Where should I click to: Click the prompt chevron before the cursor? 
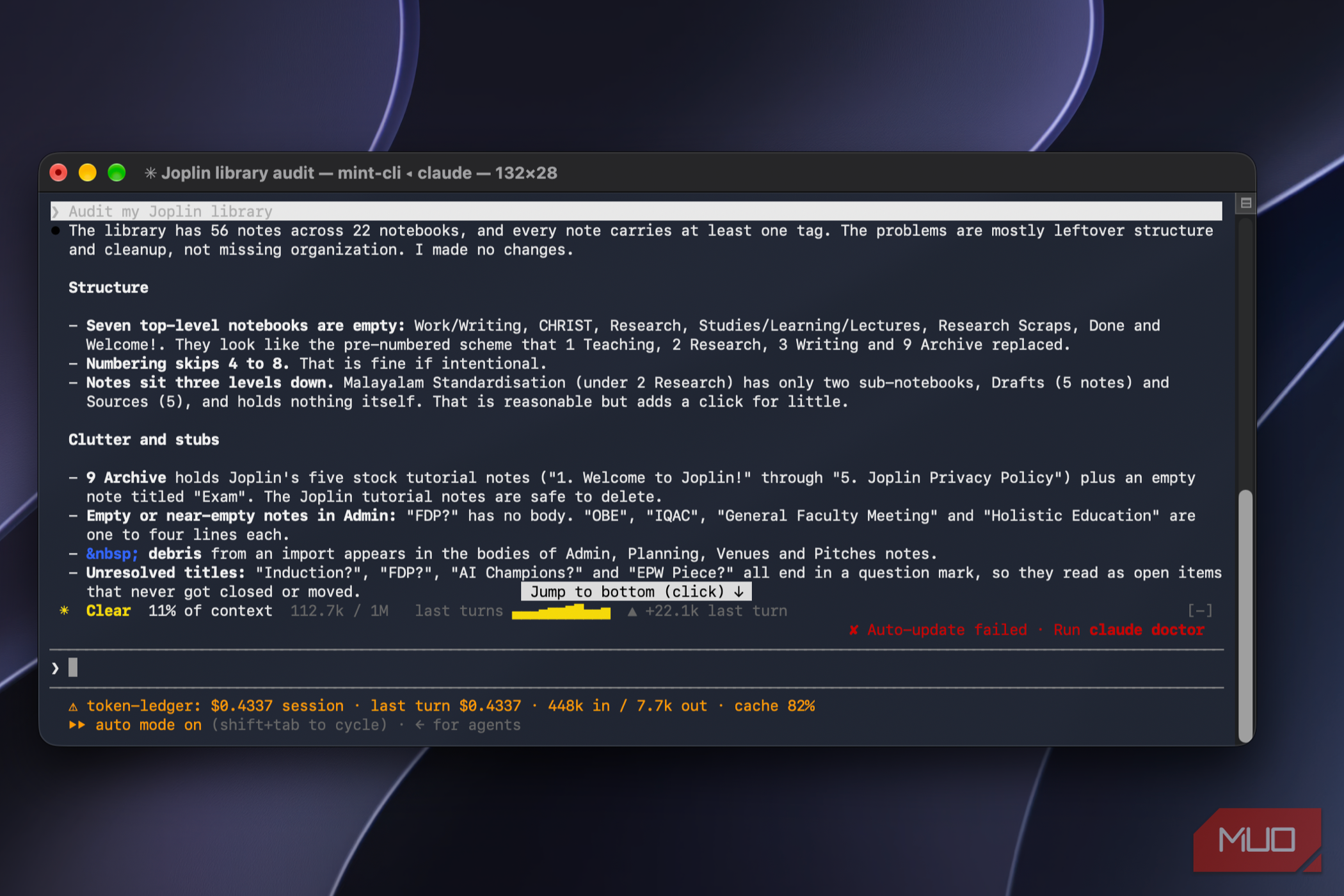[56, 668]
